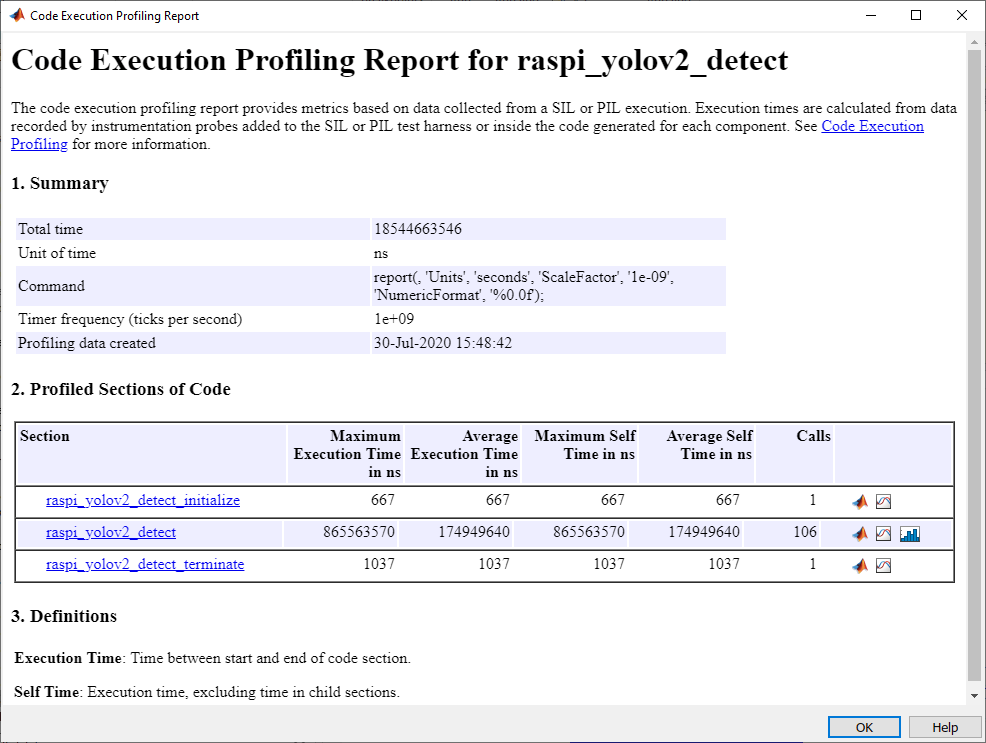Open raspi_yolov2_detect execution times in MATLAB
The height and width of the screenshot is (743, 986).
[859, 533]
